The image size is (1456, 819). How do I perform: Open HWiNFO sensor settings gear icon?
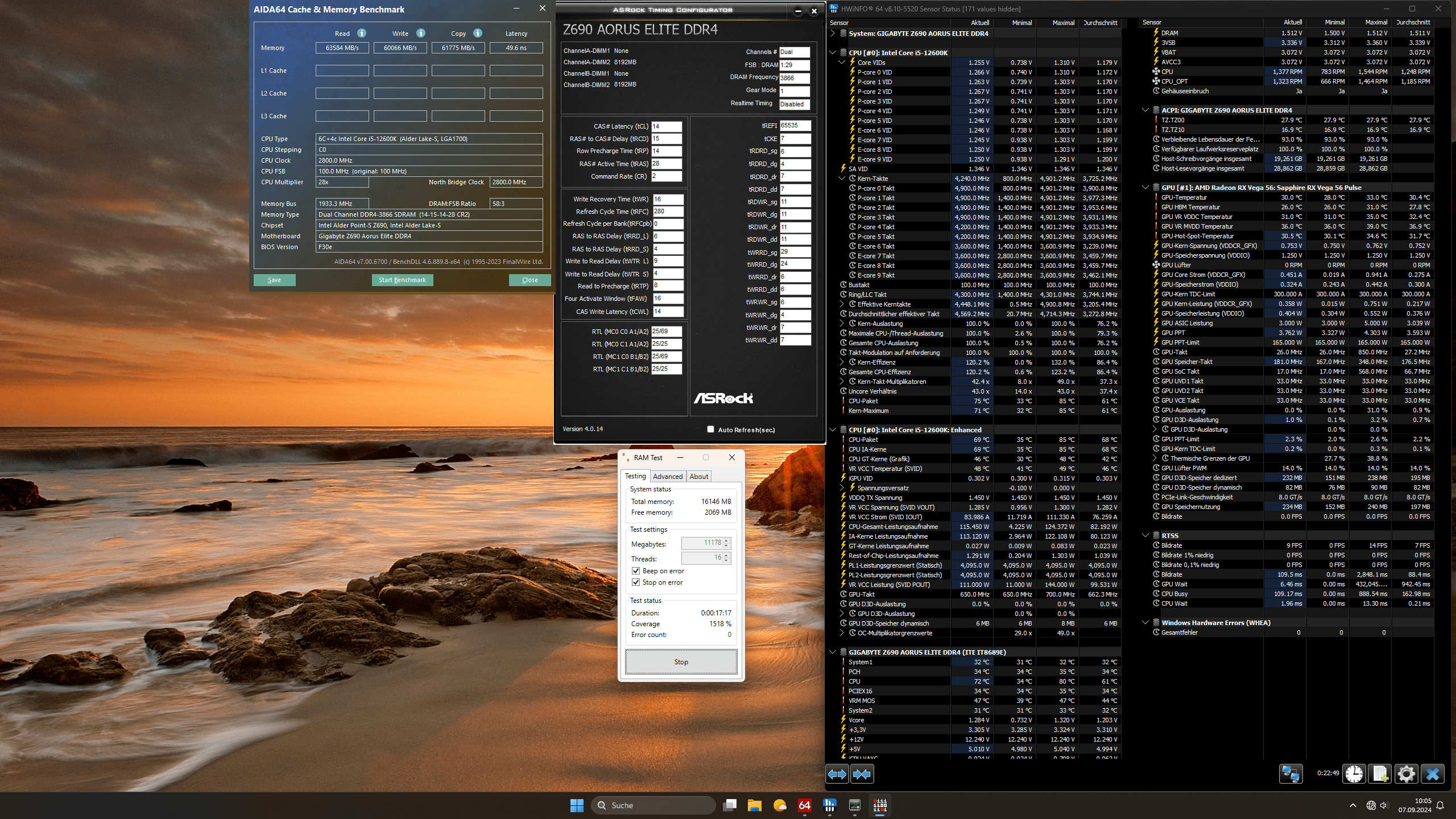tap(1406, 774)
